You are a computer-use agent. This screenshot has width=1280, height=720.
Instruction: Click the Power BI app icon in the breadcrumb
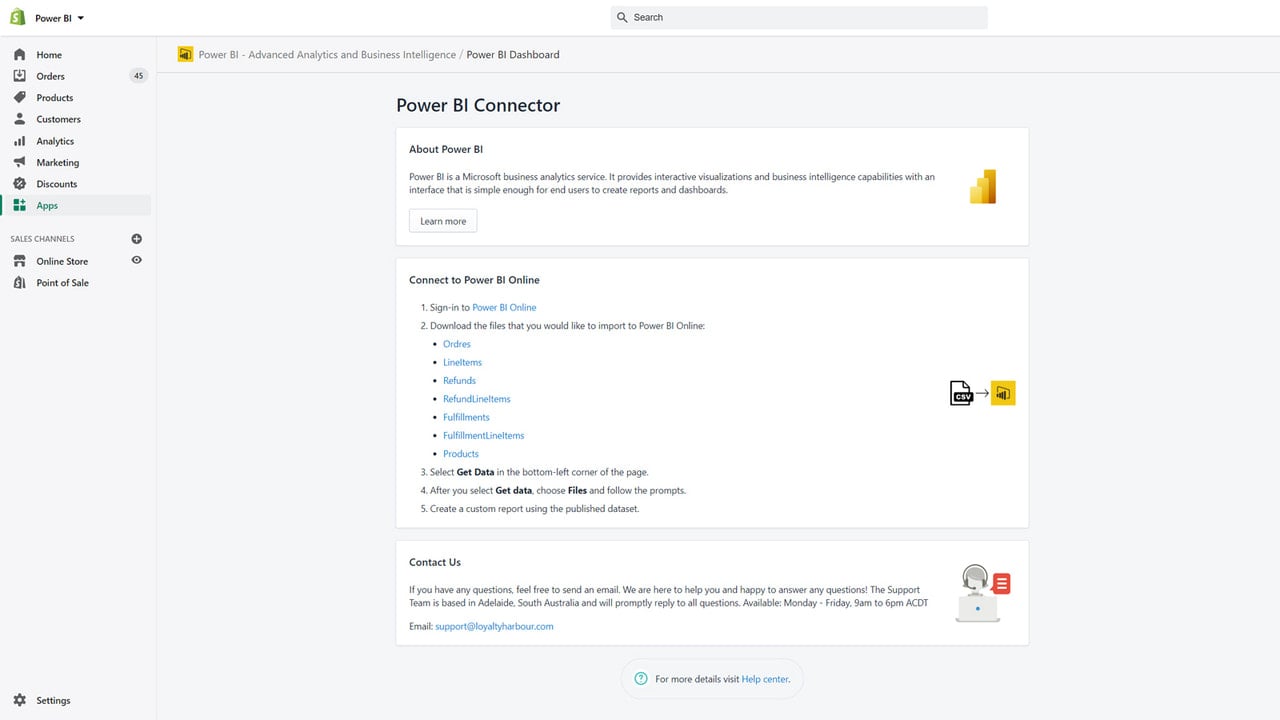click(x=185, y=54)
